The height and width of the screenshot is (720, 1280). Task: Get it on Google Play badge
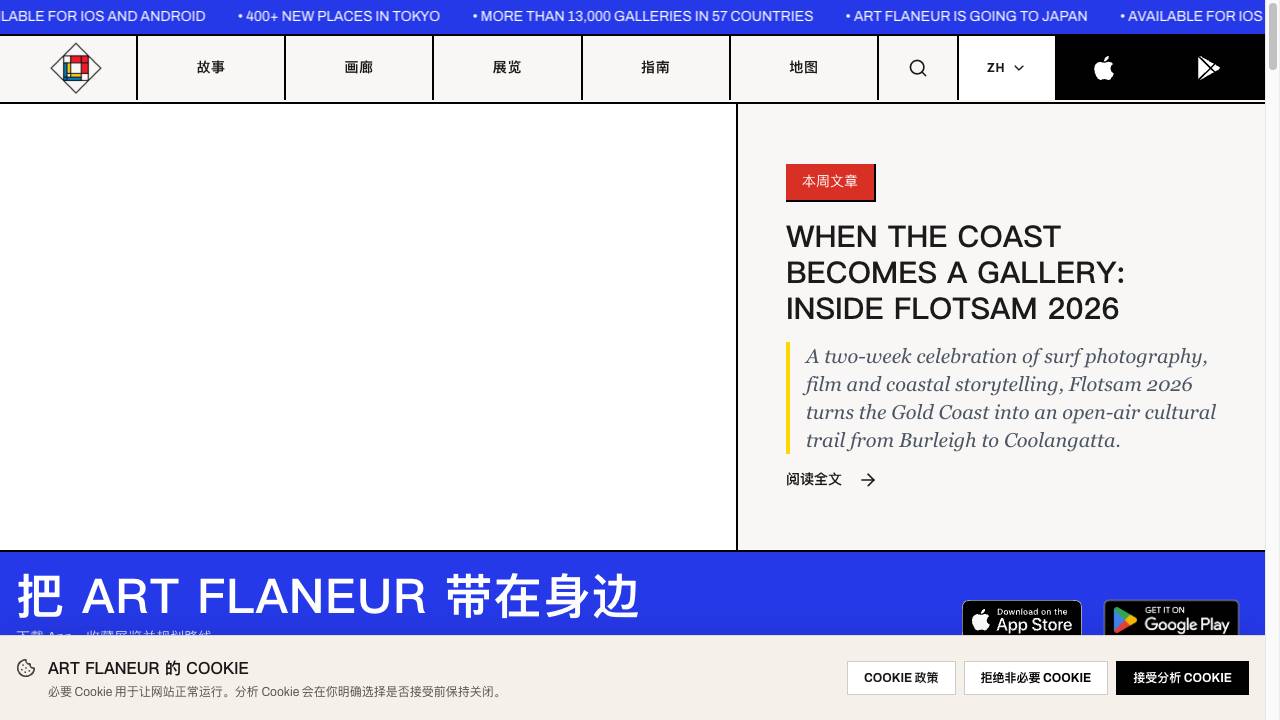pyautogui.click(x=1171, y=620)
